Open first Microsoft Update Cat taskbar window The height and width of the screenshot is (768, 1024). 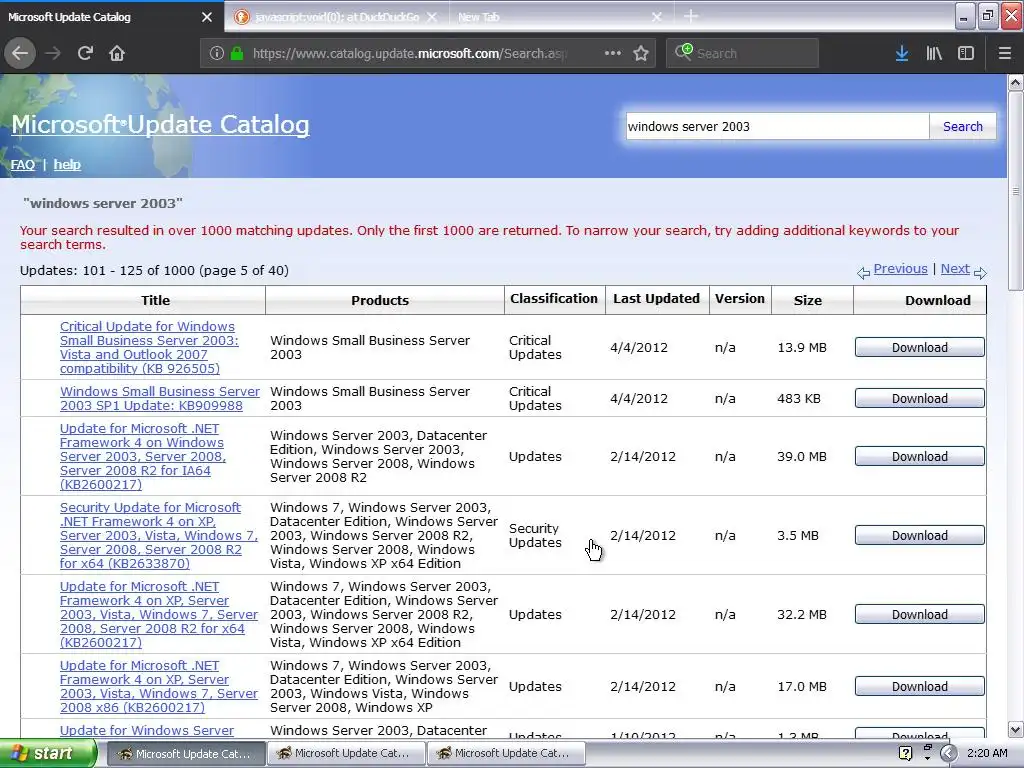point(185,754)
